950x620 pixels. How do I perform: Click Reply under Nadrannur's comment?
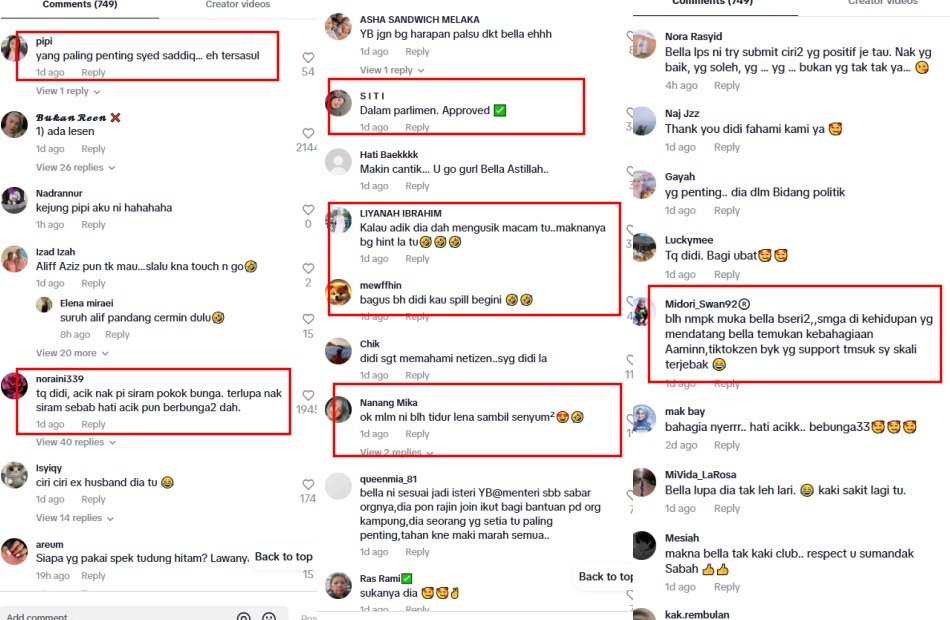[93, 224]
